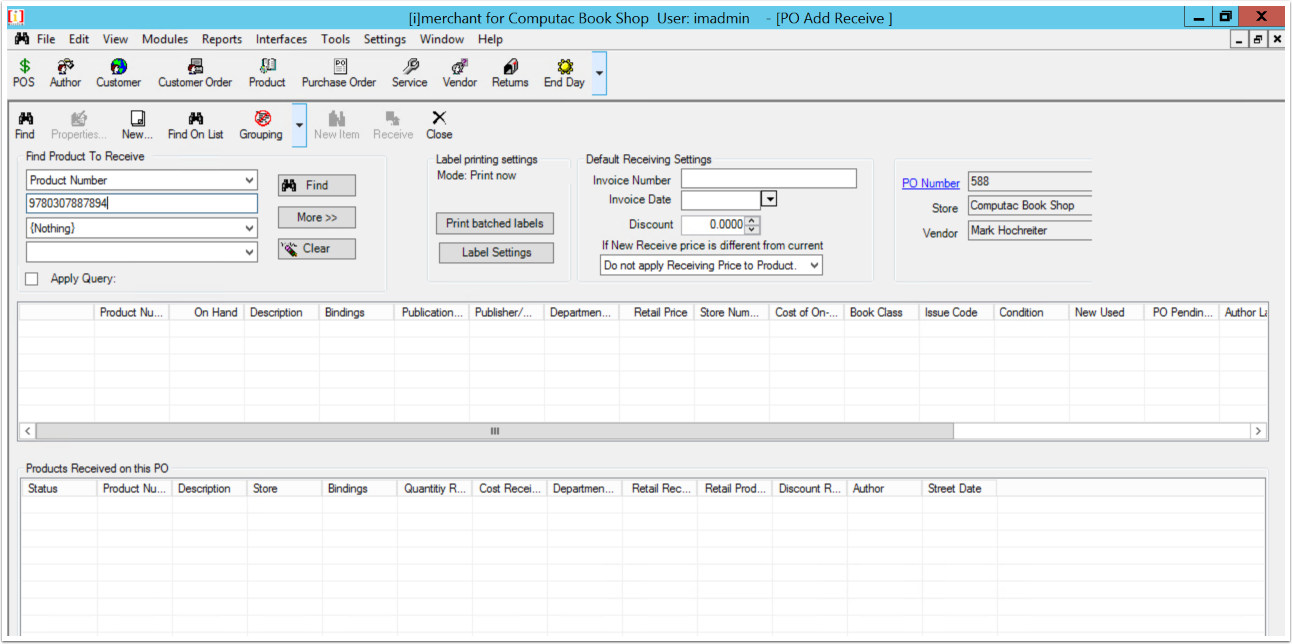Click the product number search input field
1292x644 pixels.
coord(142,203)
